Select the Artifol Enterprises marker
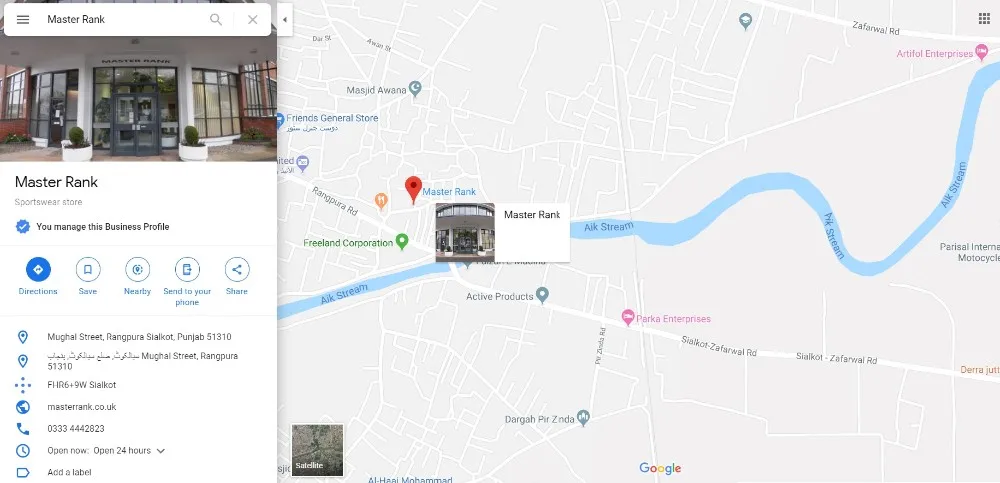Image resolution: width=1000 pixels, height=483 pixels. click(x=982, y=53)
